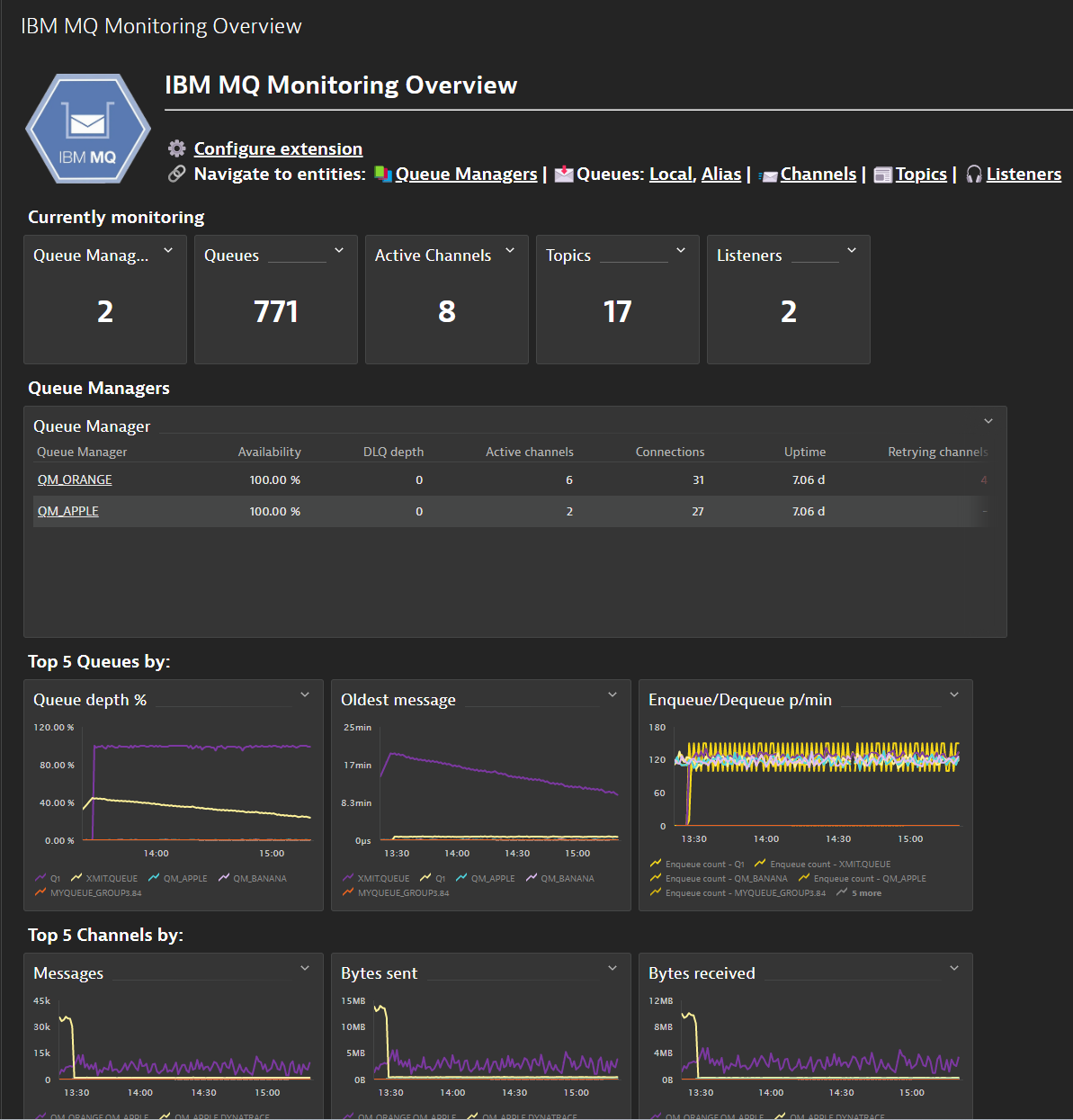Click the colored icon before Queue Managers link
The image size is (1073, 1120).
383,174
